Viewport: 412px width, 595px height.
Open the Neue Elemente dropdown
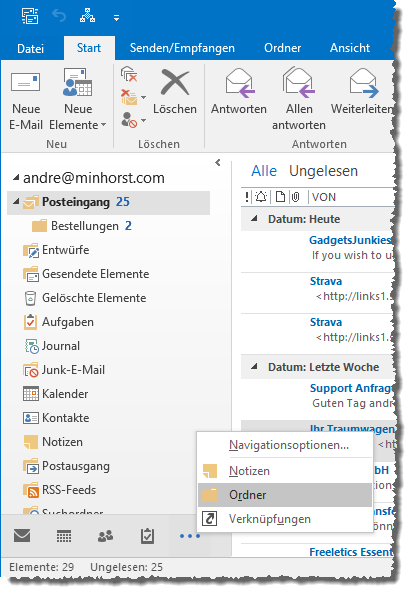point(78,99)
